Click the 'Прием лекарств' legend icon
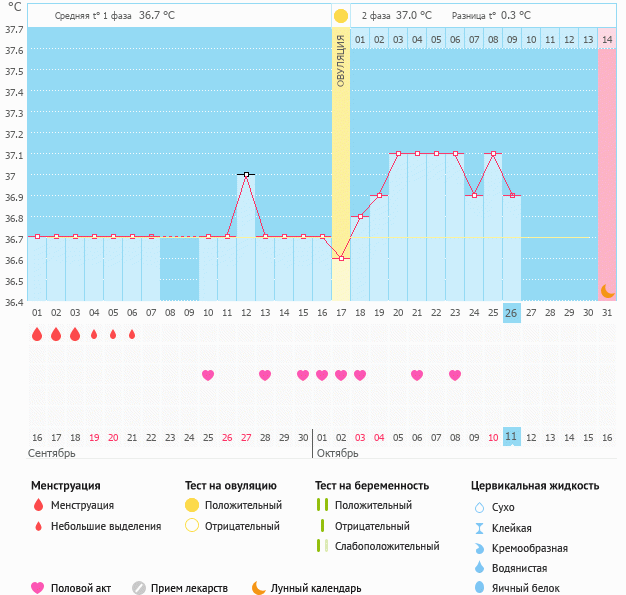626x595 pixels. click(x=139, y=589)
